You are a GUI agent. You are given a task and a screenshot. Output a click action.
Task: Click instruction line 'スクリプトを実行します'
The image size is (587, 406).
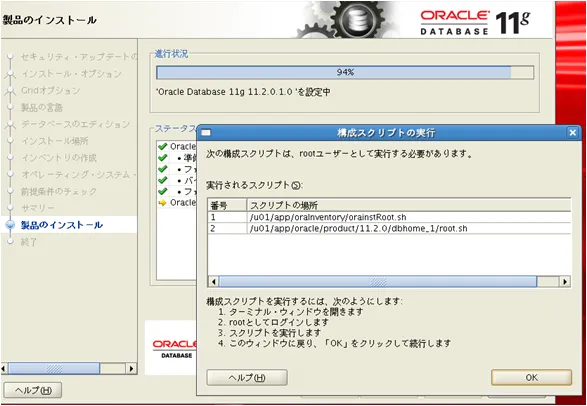click(x=275, y=332)
